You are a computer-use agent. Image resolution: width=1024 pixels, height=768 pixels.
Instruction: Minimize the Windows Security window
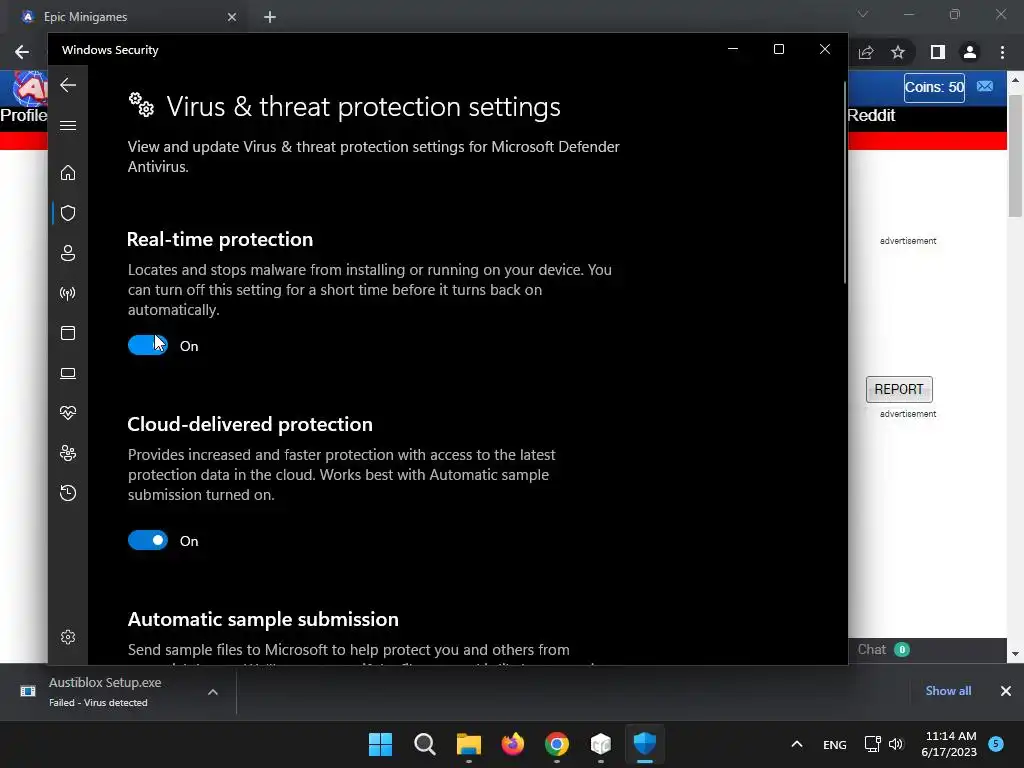(x=733, y=50)
